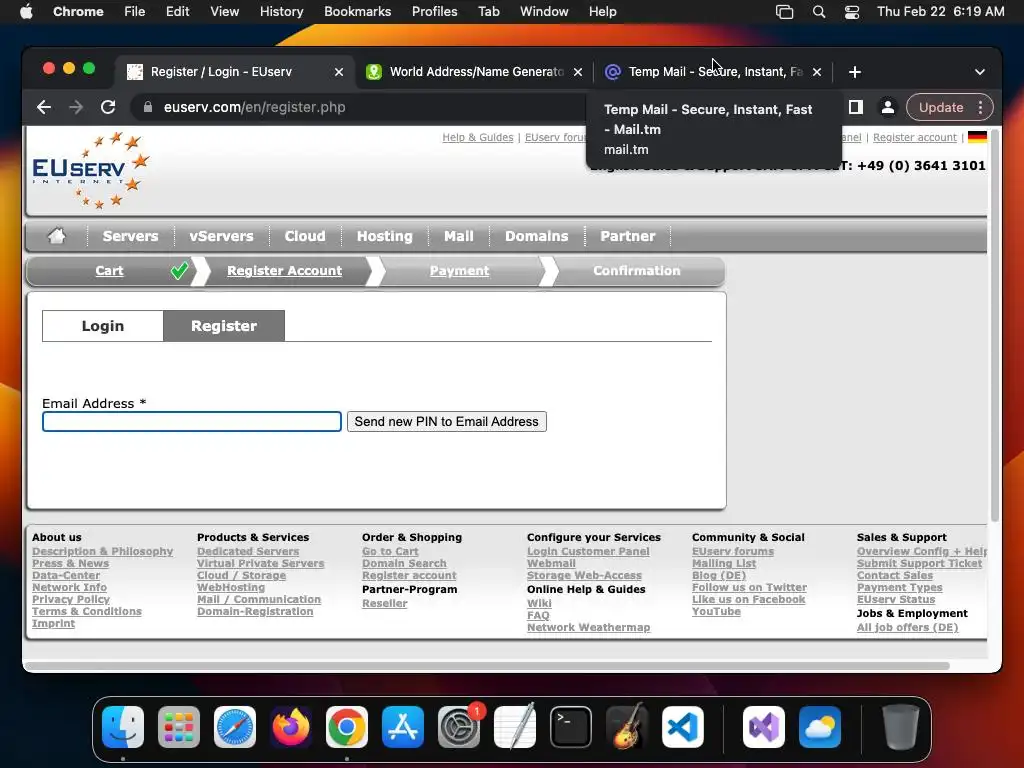Open the Bookmarks menu
Viewport: 1024px width, 768px height.
pos(358,12)
